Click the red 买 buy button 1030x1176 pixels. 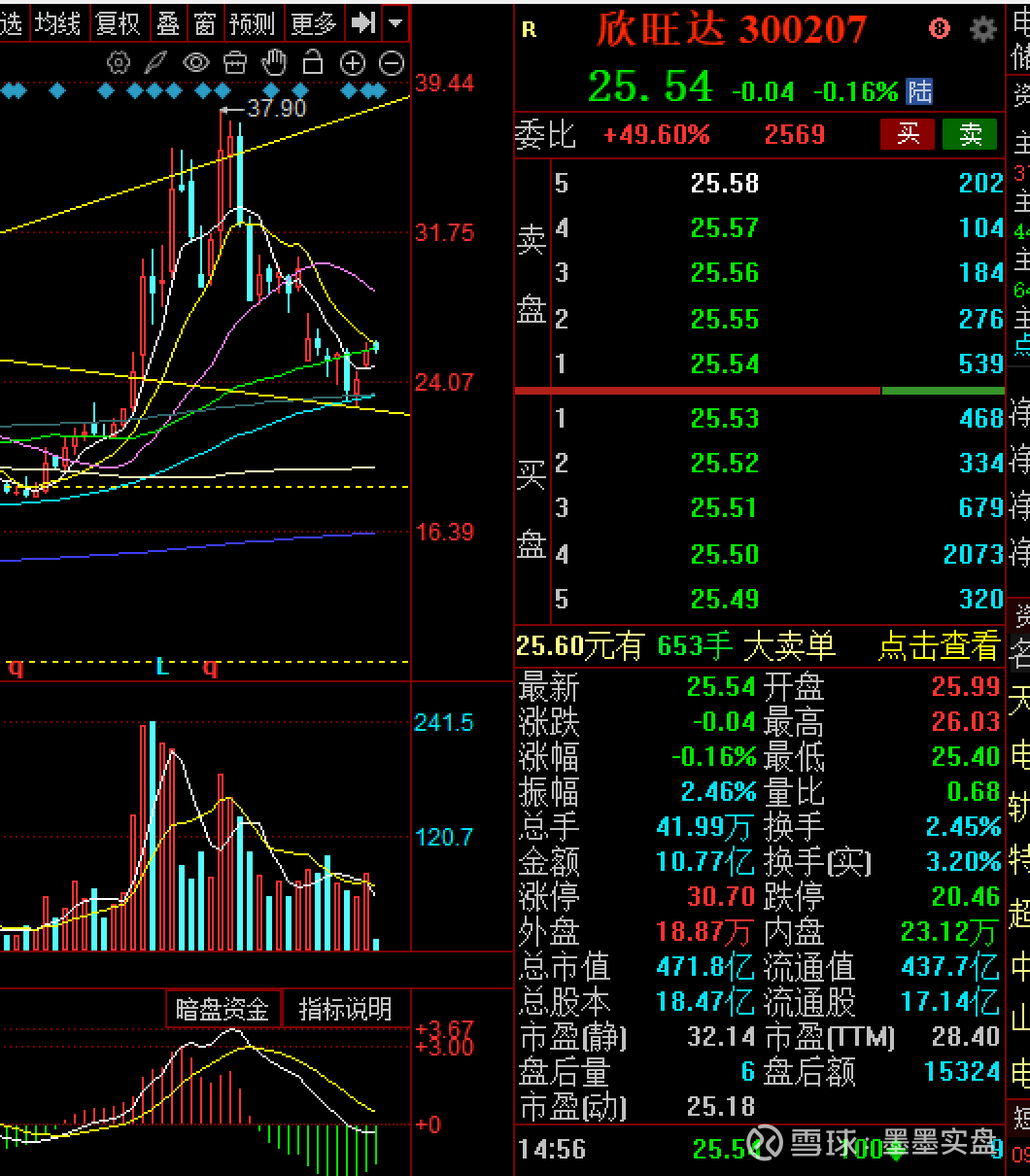908,134
